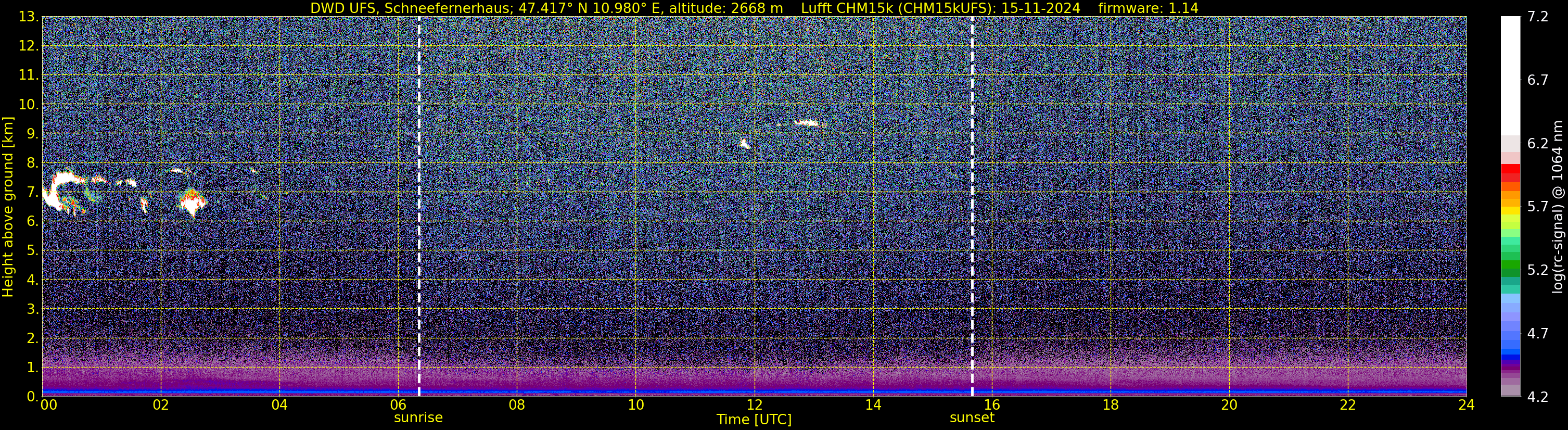Click the "1." height axis tick label
Viewport: 1568px width, 430px height.
(33, 367)
